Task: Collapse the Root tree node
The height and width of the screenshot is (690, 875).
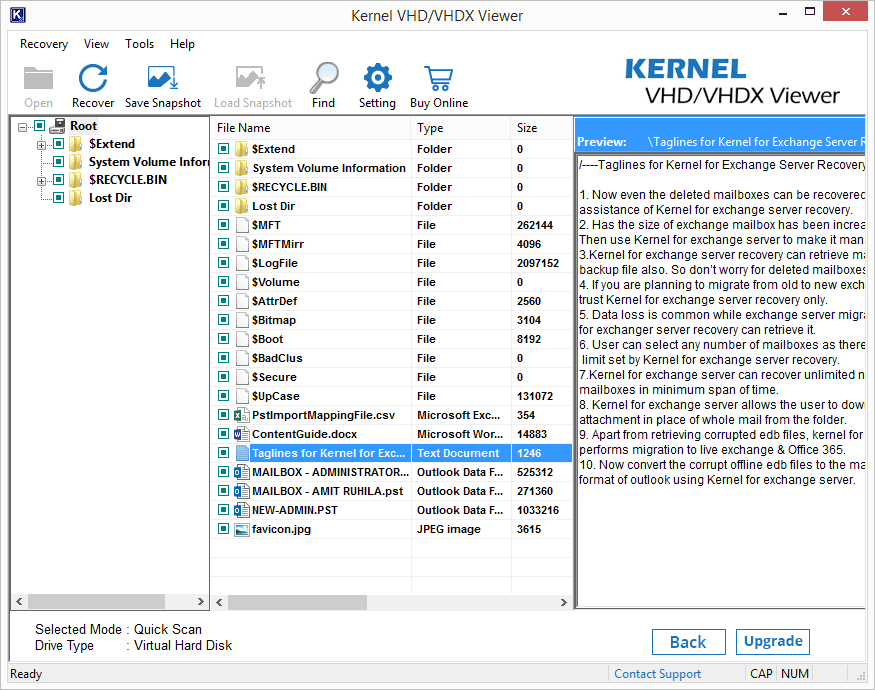Action: tap(23, 126)
